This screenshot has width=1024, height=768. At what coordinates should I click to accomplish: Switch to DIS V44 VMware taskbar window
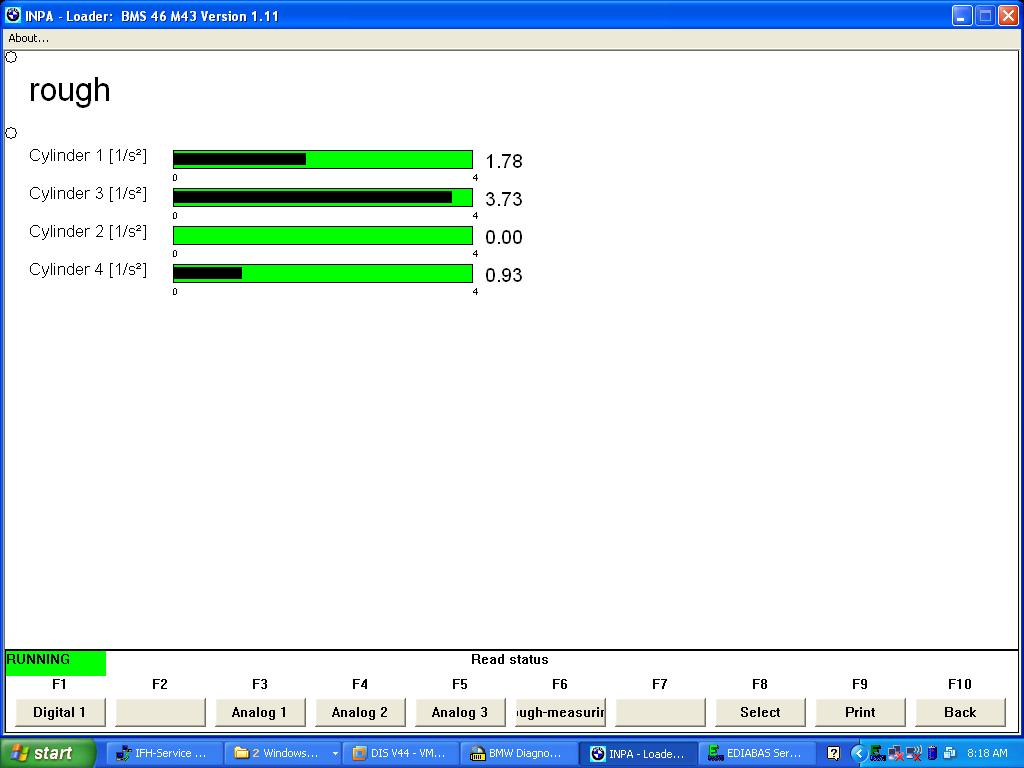pyautogui.click(x=399, y=753)
